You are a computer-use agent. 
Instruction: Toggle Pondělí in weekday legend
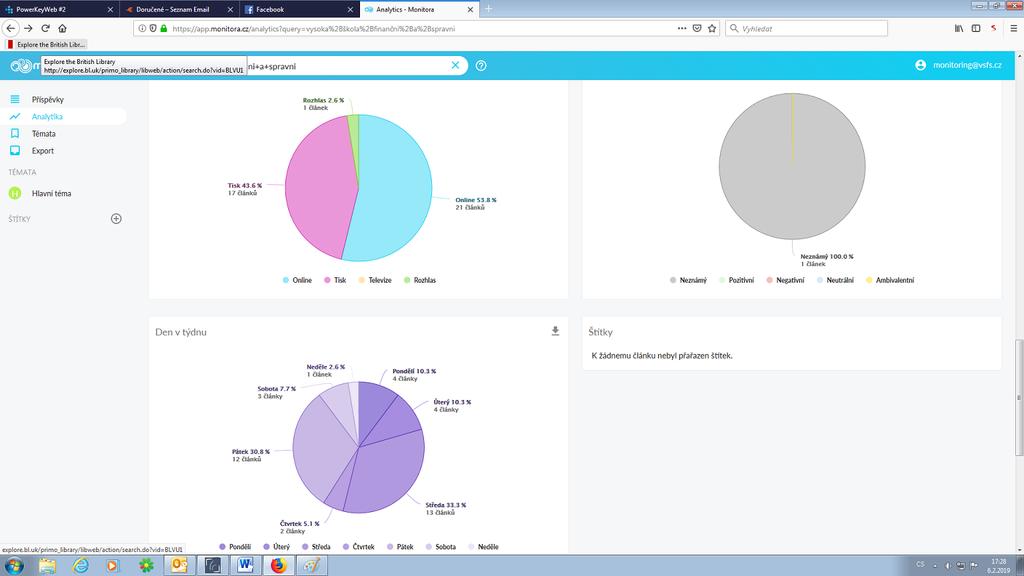pyautogui.click(x=235, y=547)
